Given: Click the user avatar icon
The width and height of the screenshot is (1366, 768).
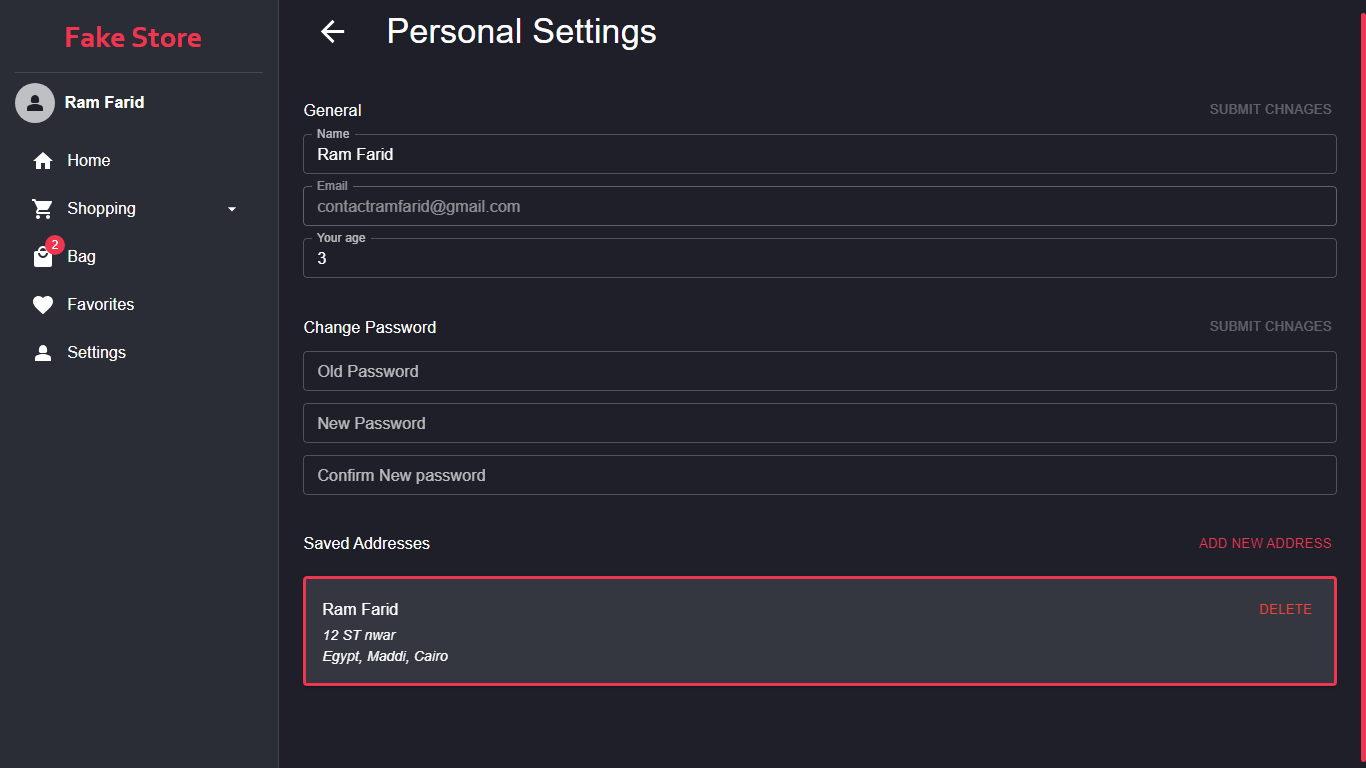Looking at the screenshot, I should [35, 103].
